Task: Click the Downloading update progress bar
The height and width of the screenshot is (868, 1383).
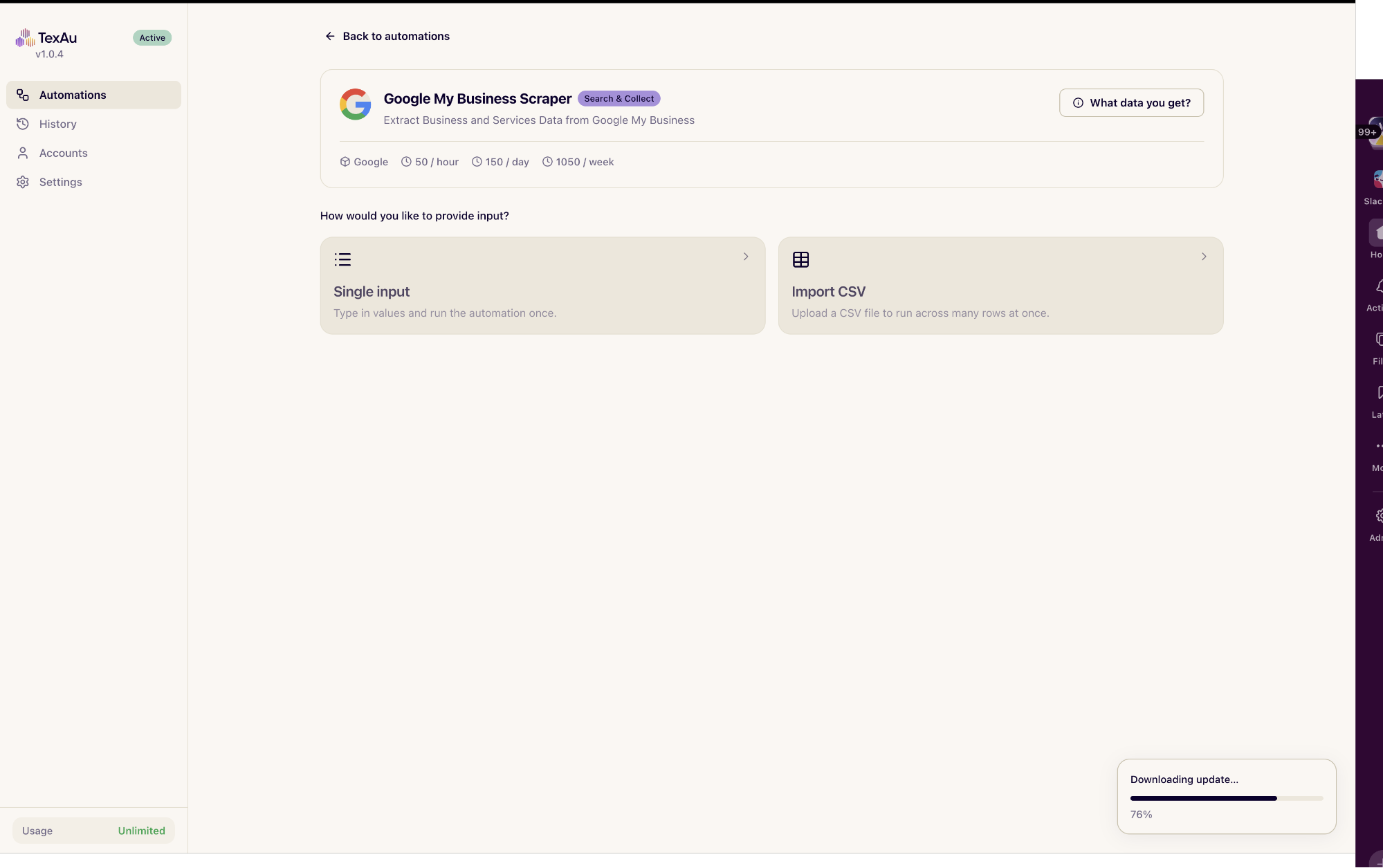Action: point(1226,798)
